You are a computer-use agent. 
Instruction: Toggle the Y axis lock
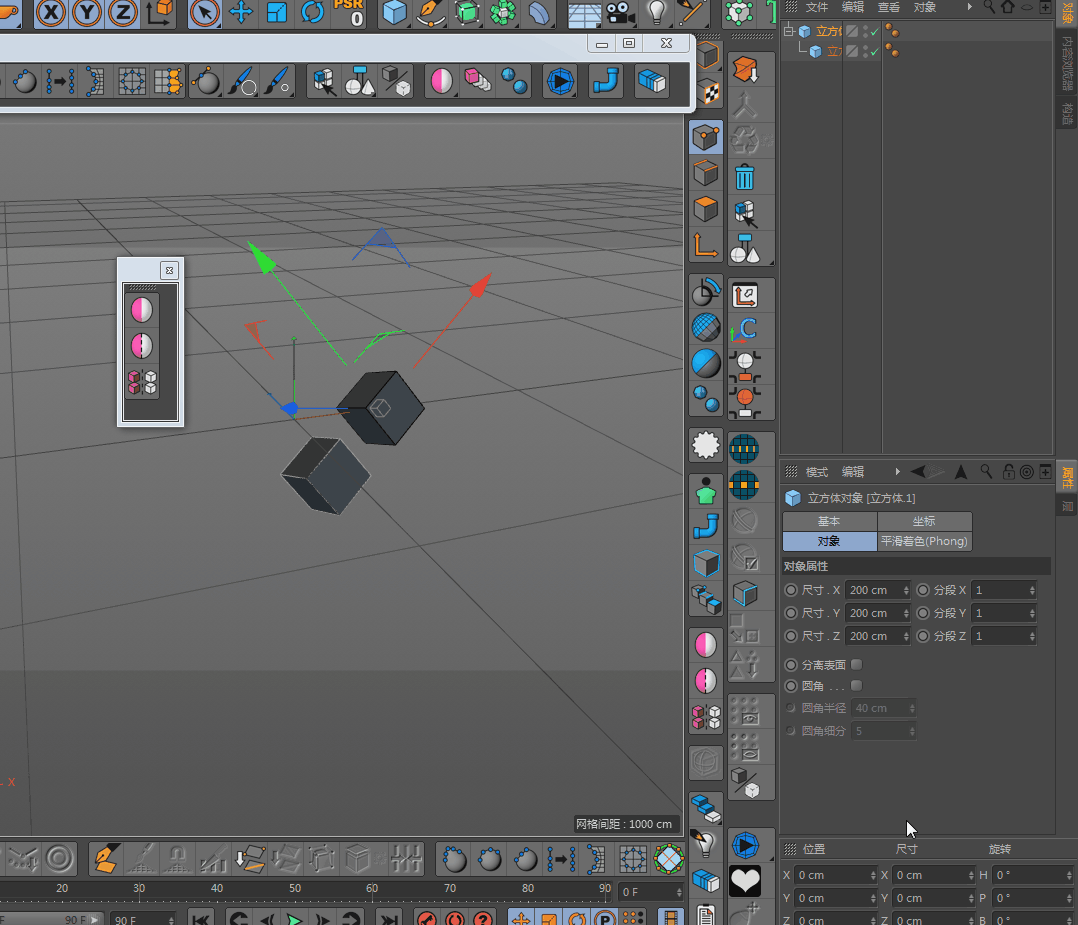point(87,12)
